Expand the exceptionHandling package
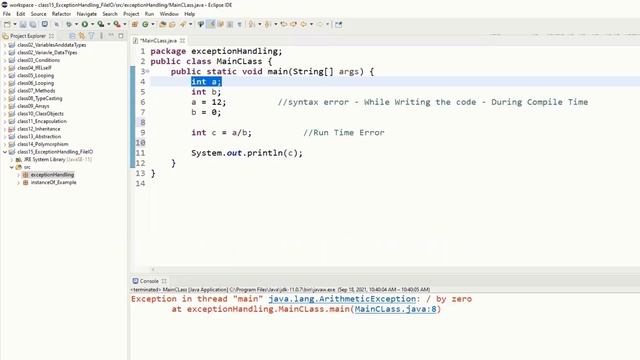The image size is (640, 360). click(x=18, y=175)
